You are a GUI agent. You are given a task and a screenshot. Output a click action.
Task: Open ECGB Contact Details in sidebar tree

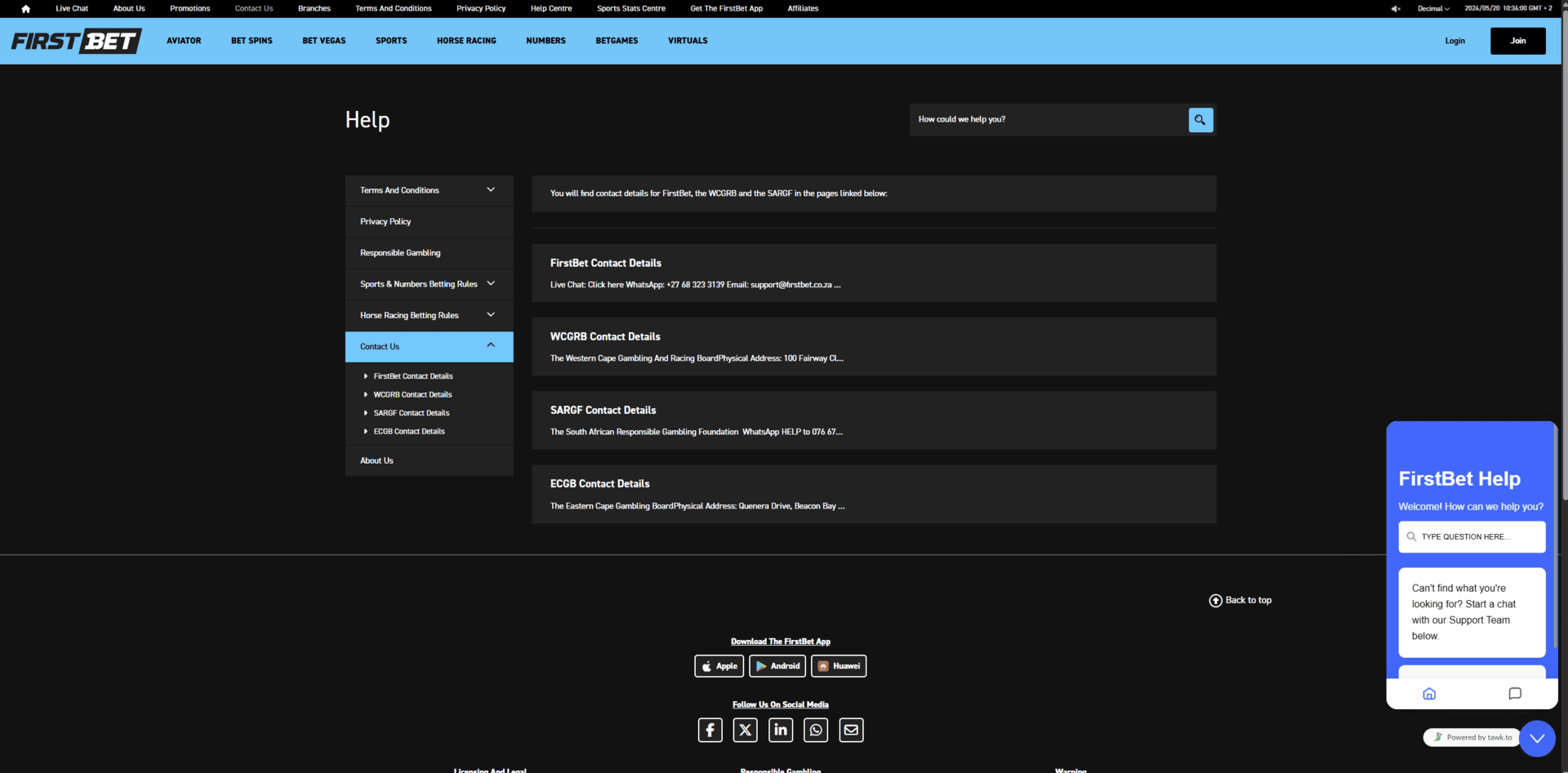[x=409, y=432]
